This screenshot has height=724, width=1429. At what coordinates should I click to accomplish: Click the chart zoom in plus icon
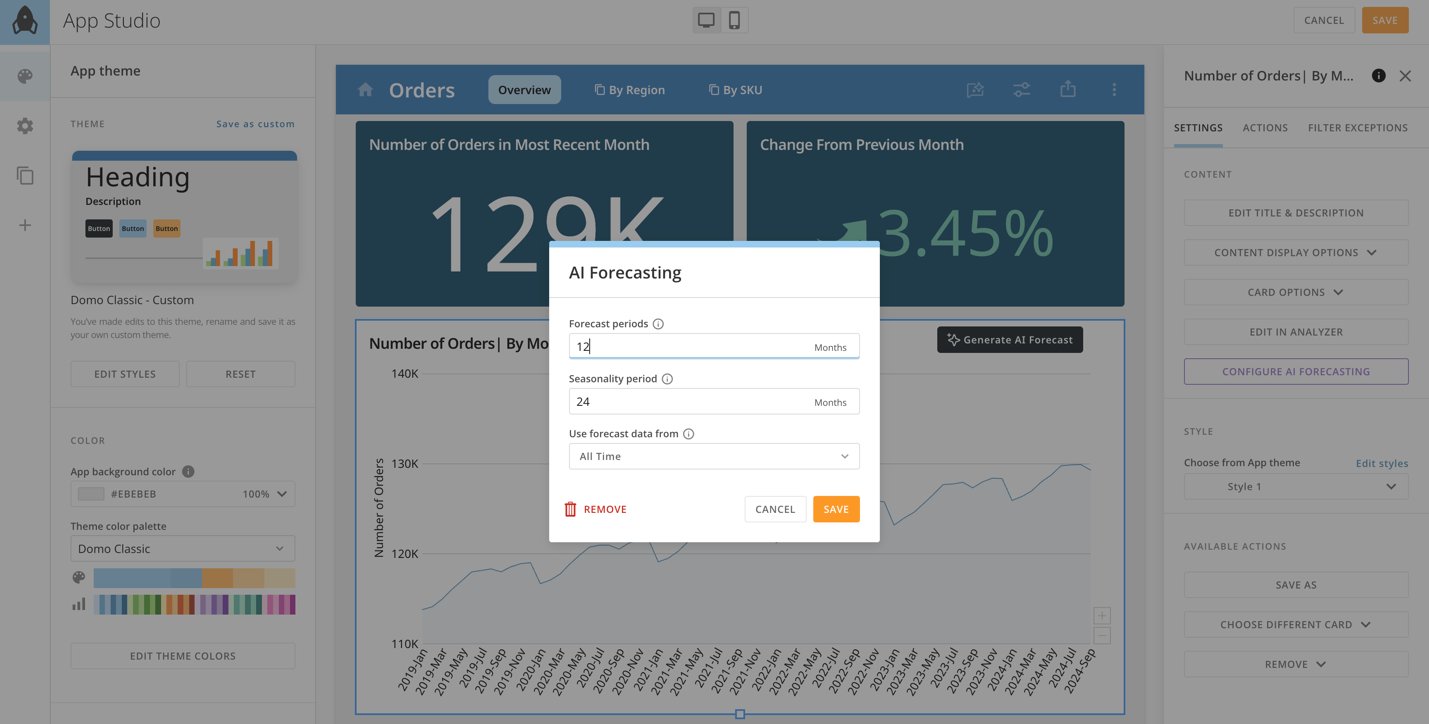[x=1101, y=616]
